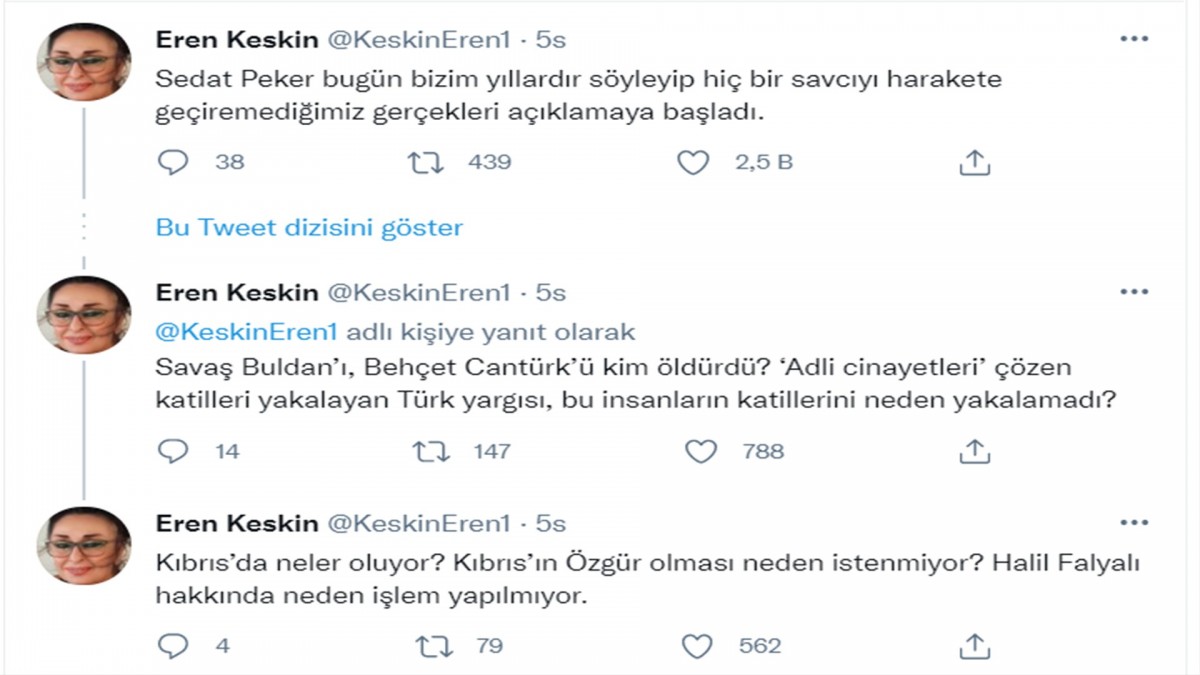The height and width of the screenshot is (675, 1200).
Task: Open more options menu on first tweet
Action: coord(1133,40)
